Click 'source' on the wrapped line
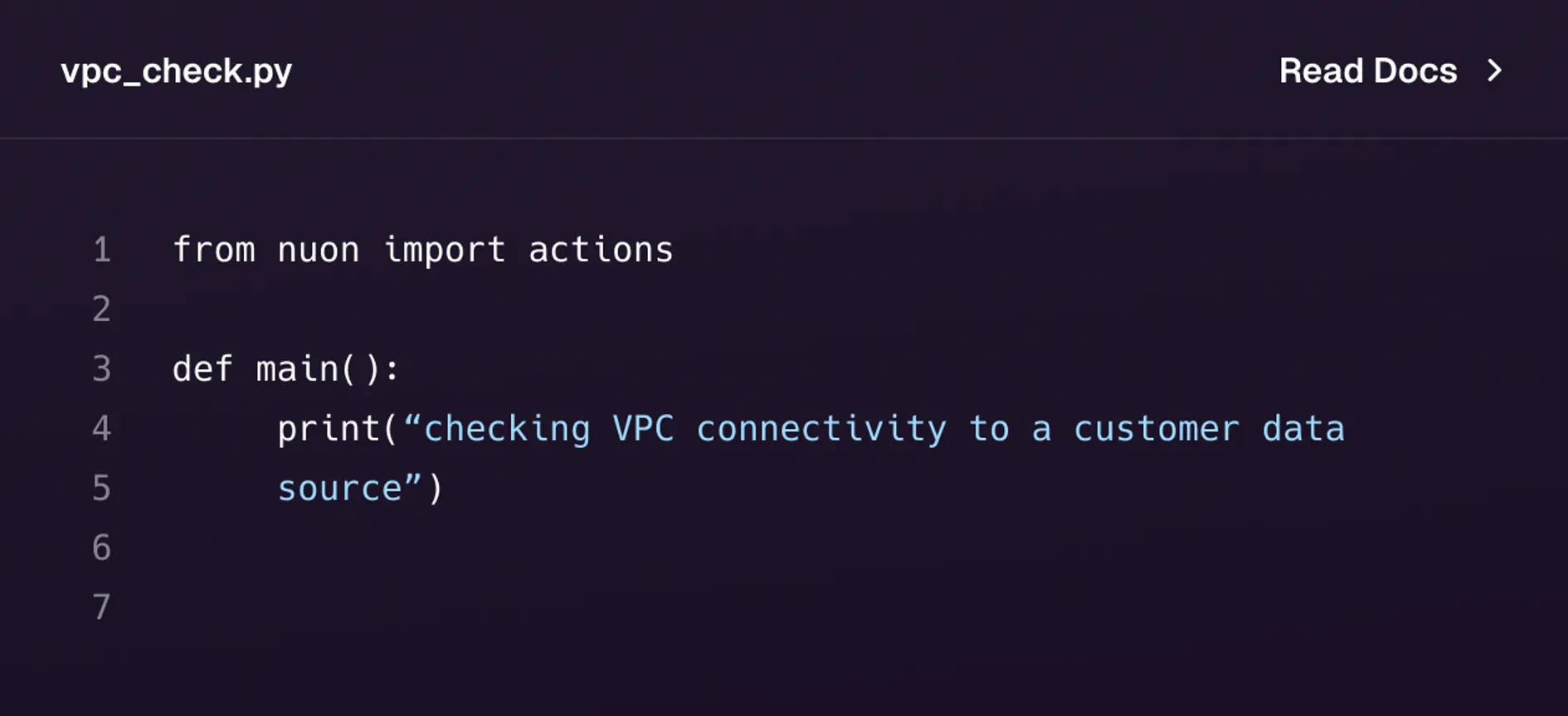The width and height of the screenshot is (1568, 716). [340, 490]
